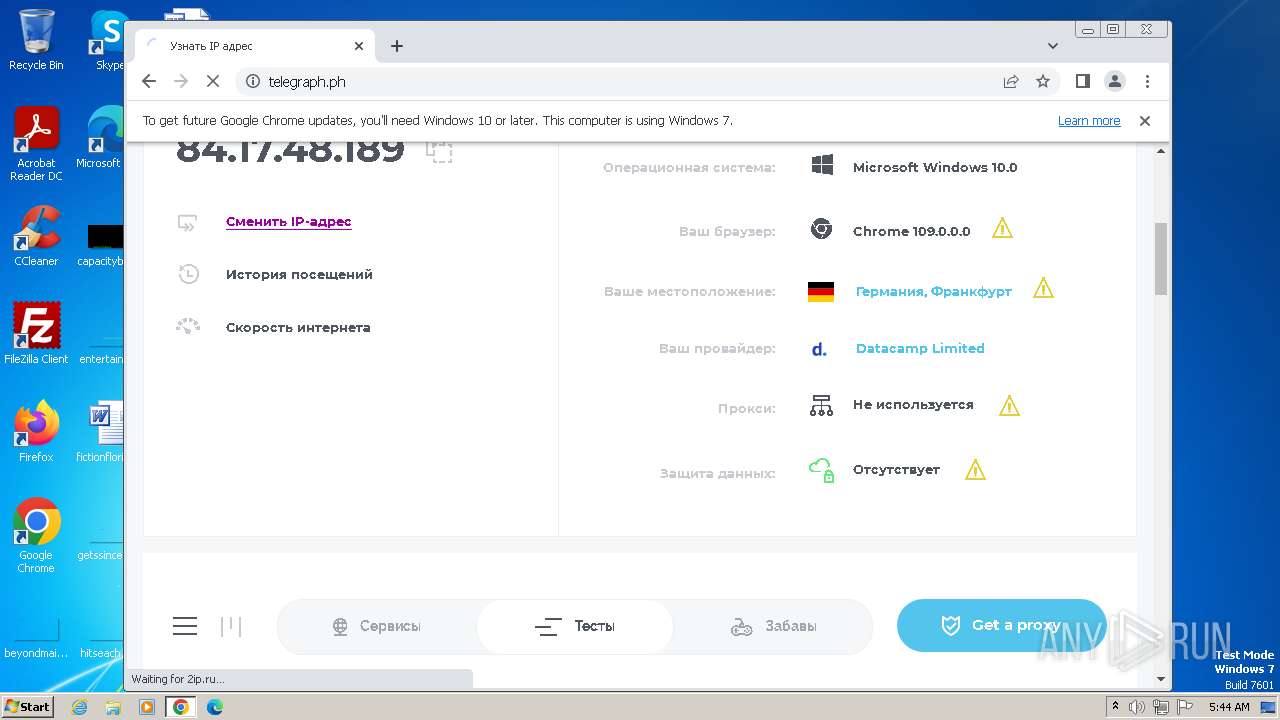Open the Германия, Франкфурт location link
The image size is (1280, 720).
(934, 291)
